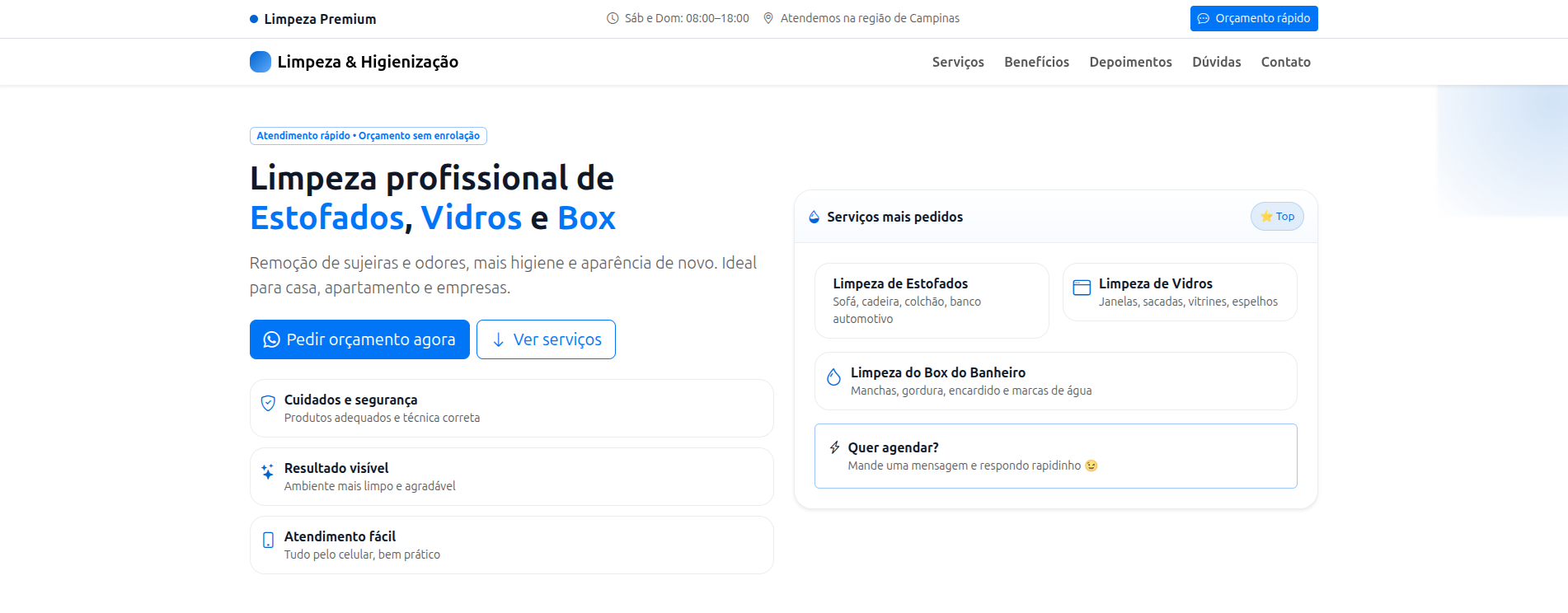Click the Serviços mais pedidos heading
The width and height of the screenshot is (1568, 613).
tap(894, 217)
